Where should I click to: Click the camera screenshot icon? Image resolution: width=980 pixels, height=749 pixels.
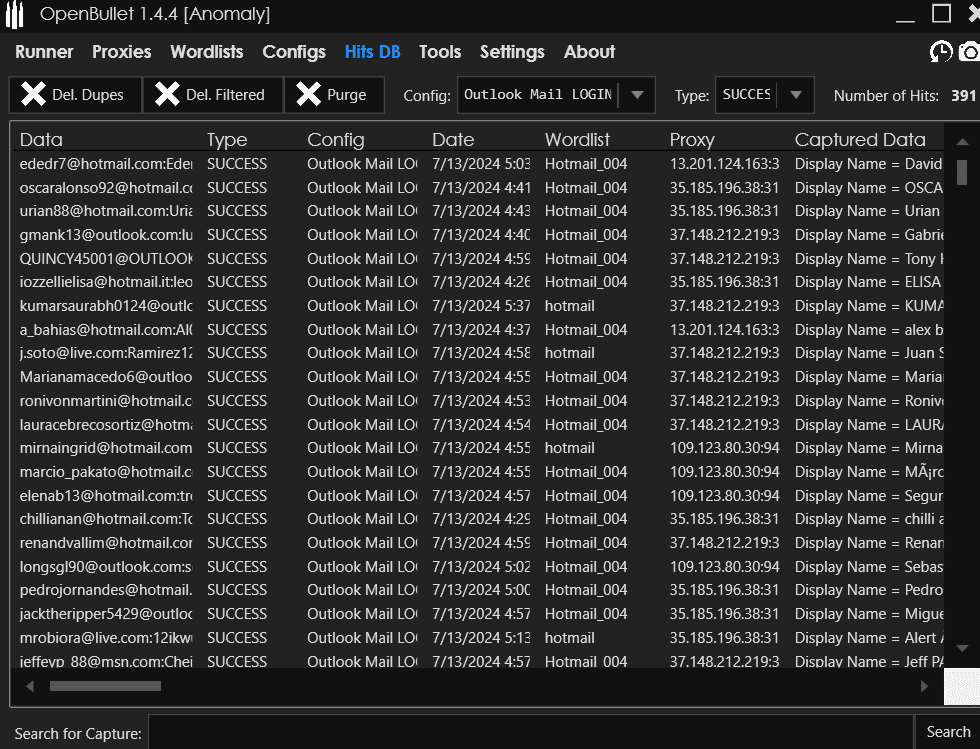coord(969,52)
